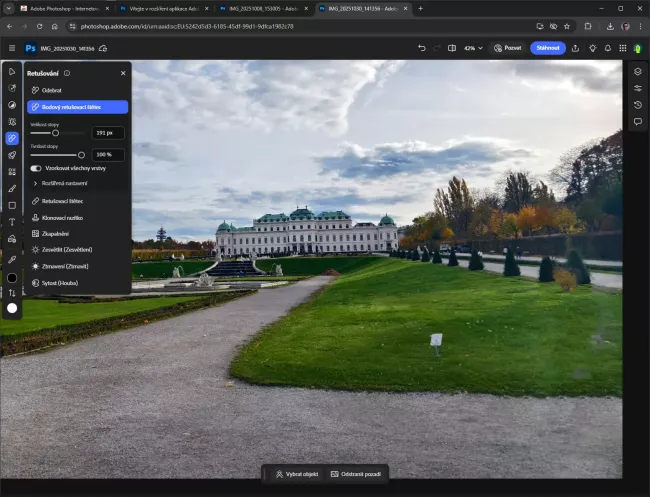Open the tab search dropdown arrow
This screenshot has width=650, height=497.
(x=9, y=8)
